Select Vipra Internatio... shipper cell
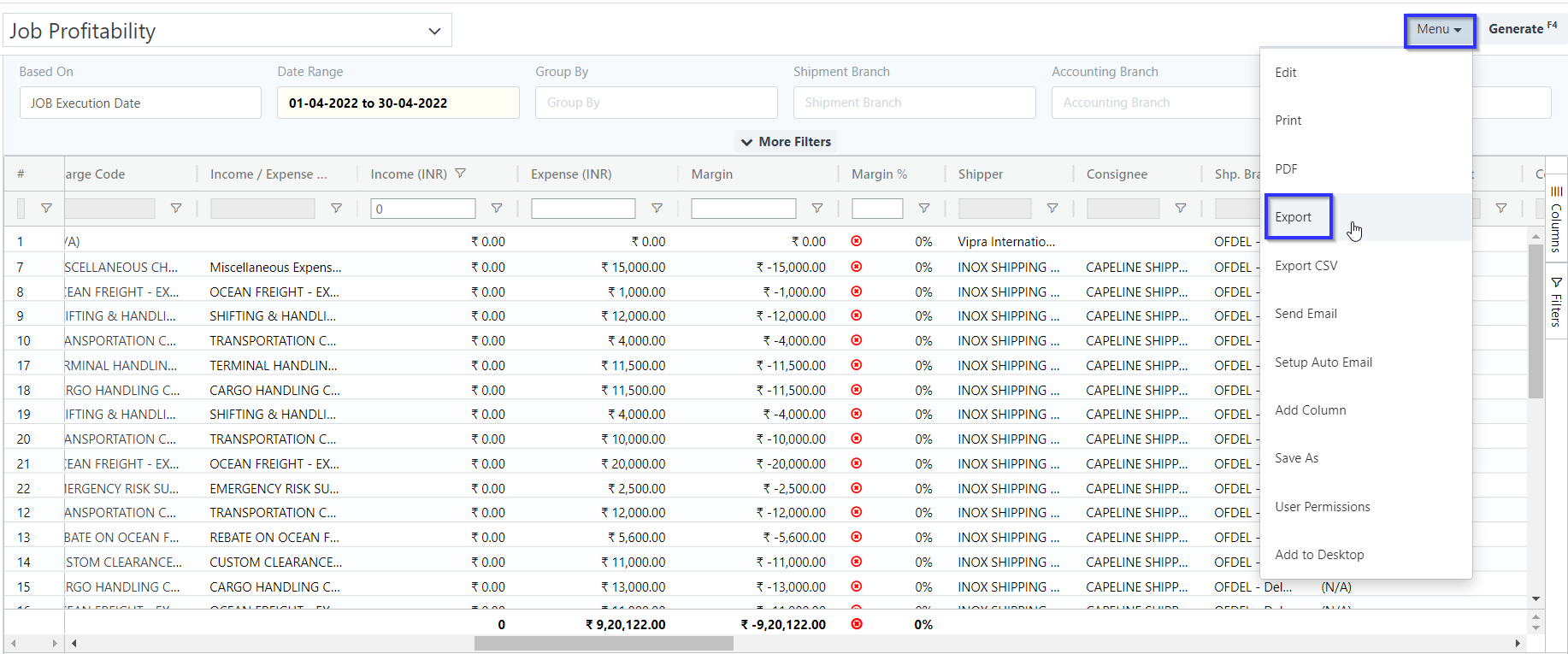This screenshot has height=654, width=1568. tap(1006, 242)
